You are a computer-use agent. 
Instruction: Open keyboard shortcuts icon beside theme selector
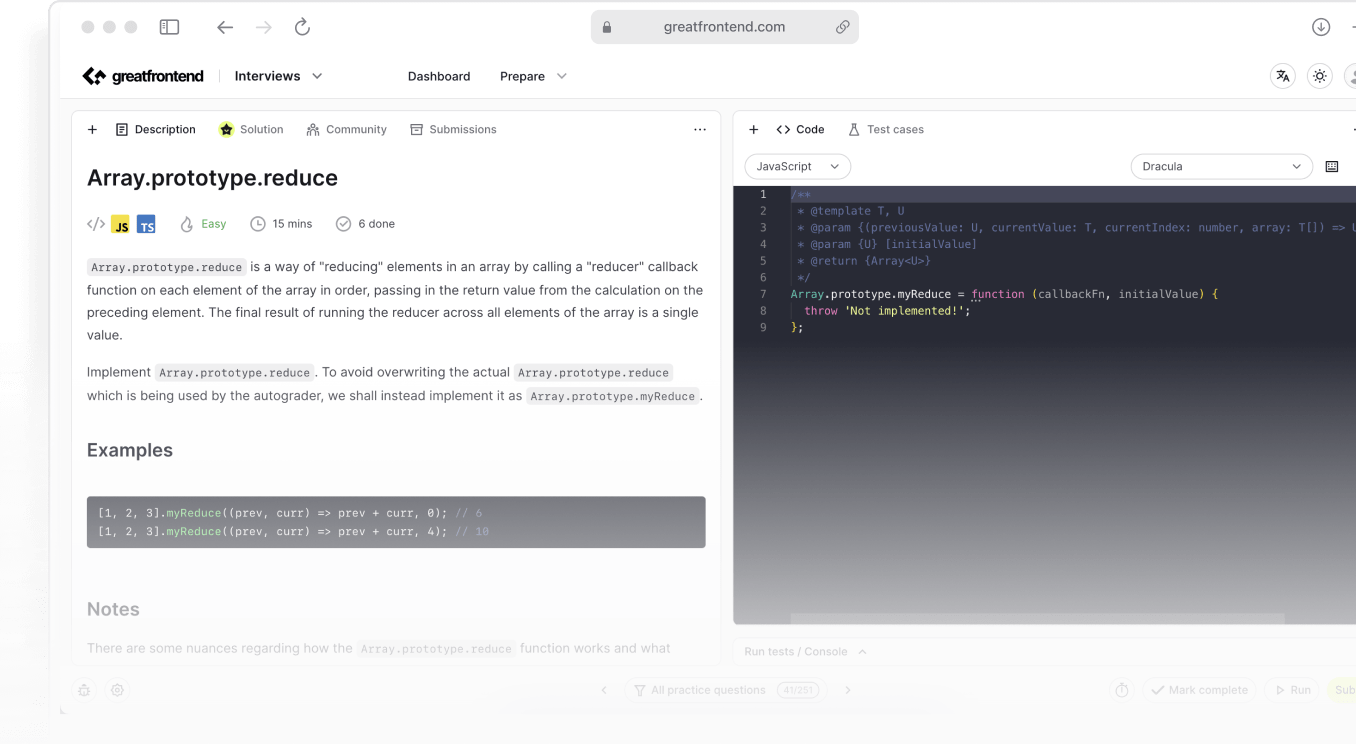point(1332,166)
